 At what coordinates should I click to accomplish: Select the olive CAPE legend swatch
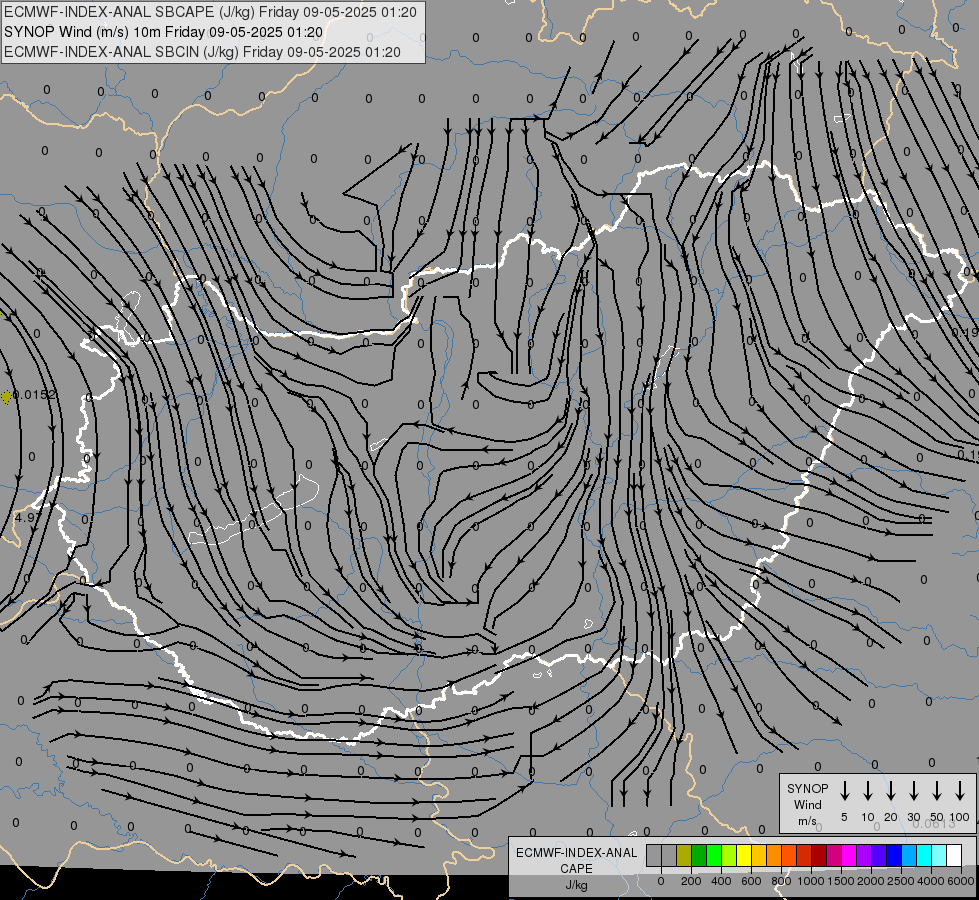pyautogui.click(x=684, y=855)
